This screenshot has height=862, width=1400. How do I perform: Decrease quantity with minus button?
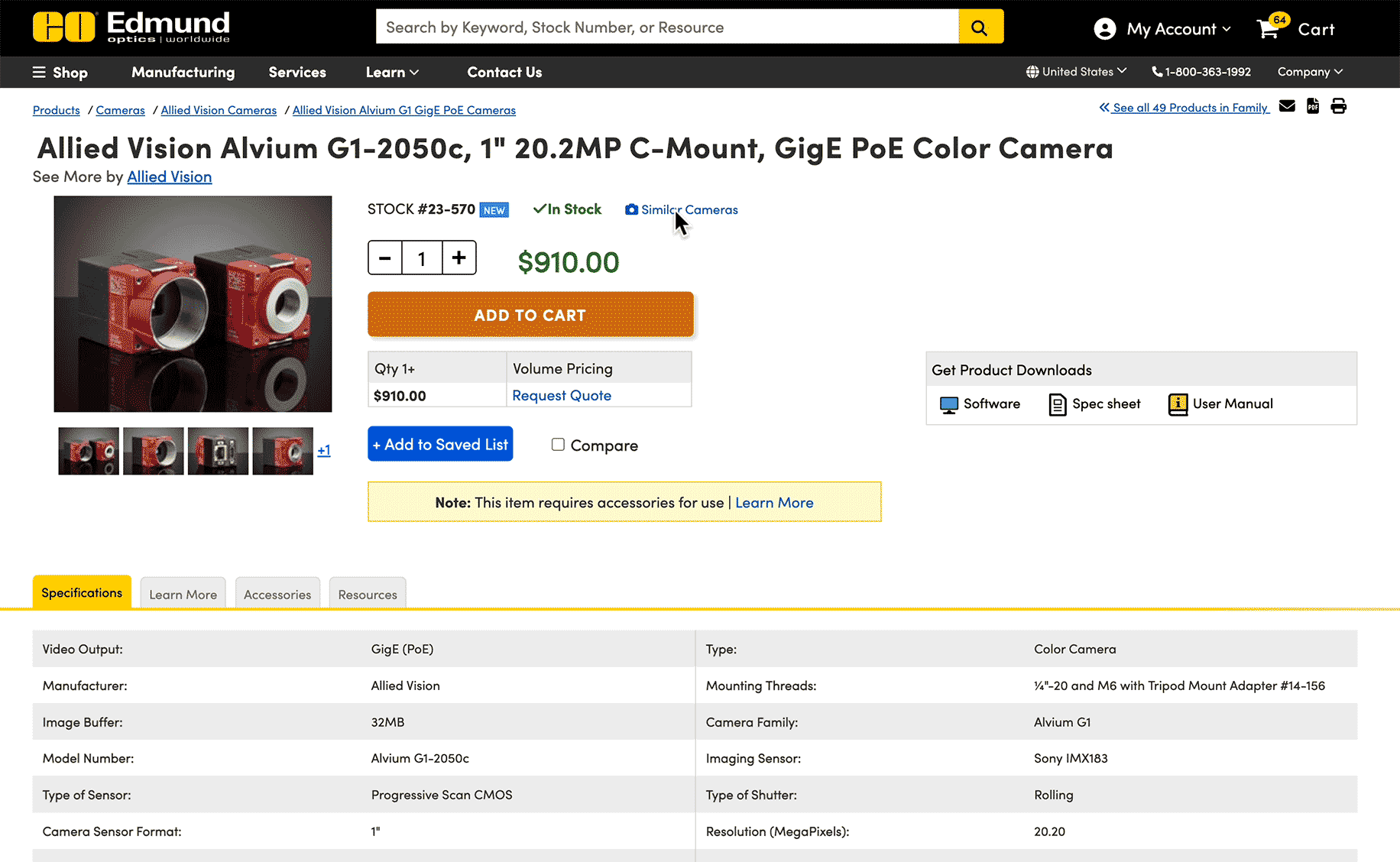(x=385, y=258)
